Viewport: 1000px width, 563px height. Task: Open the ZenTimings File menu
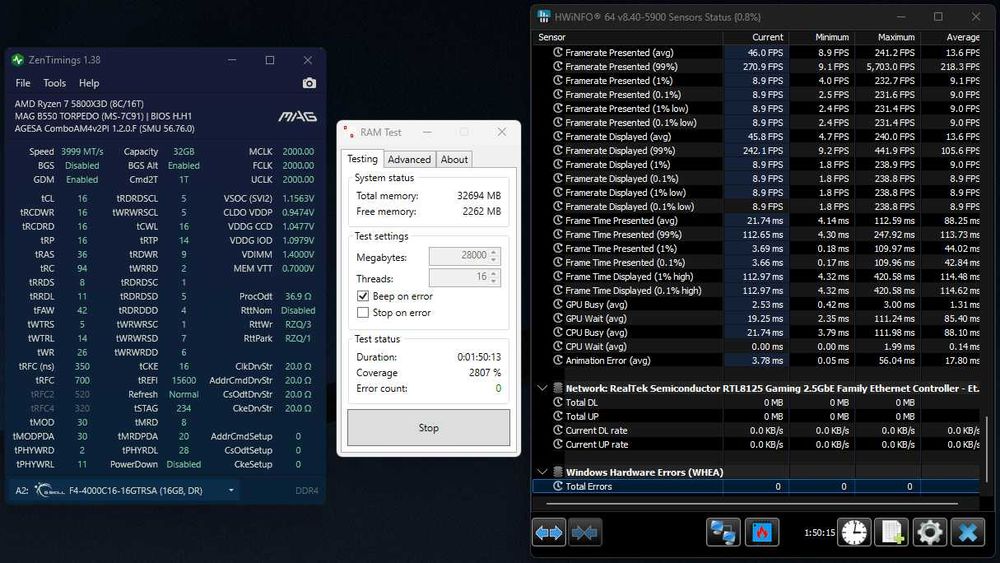23,83
